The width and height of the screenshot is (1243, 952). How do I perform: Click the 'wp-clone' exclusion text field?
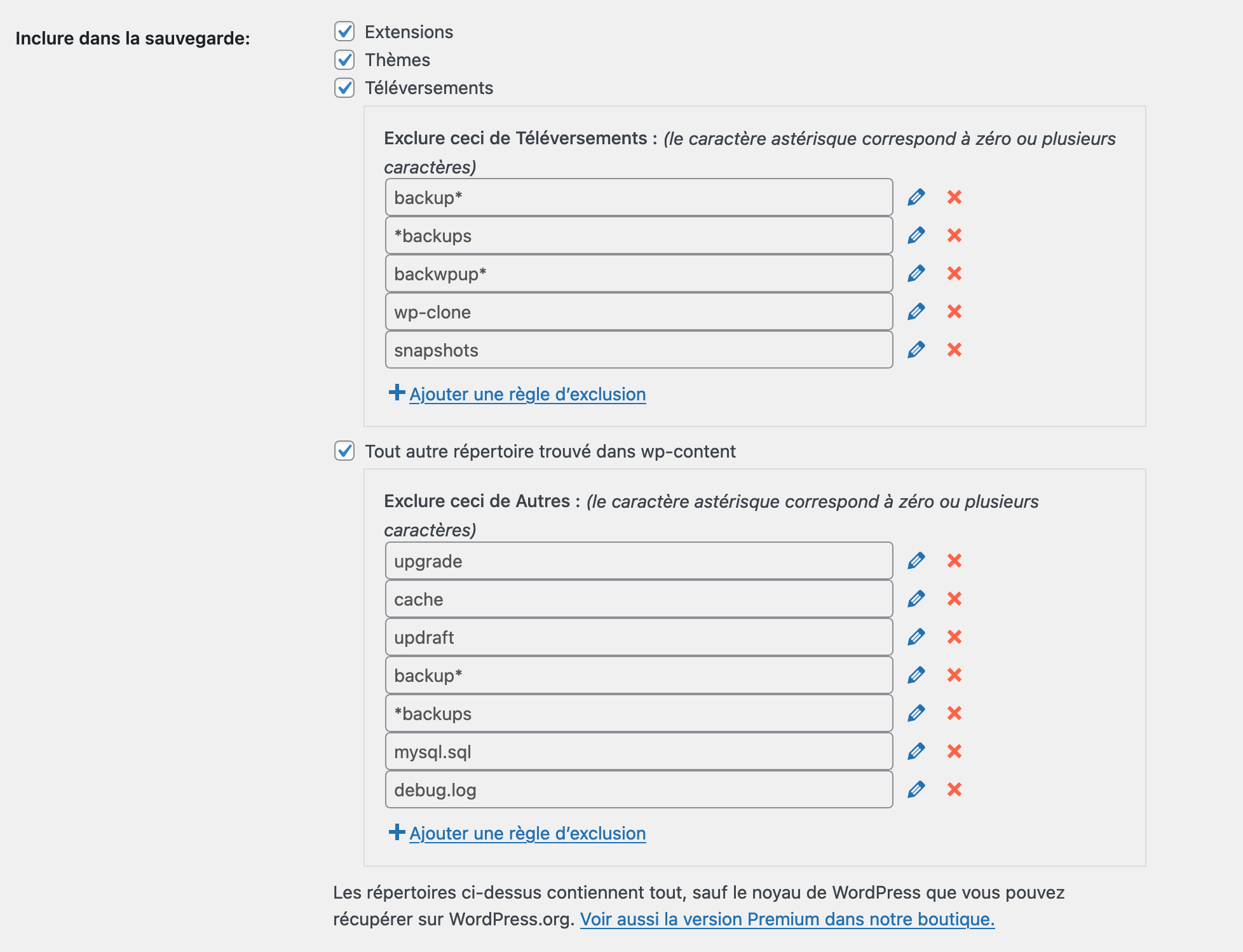(x=639, y=312)
